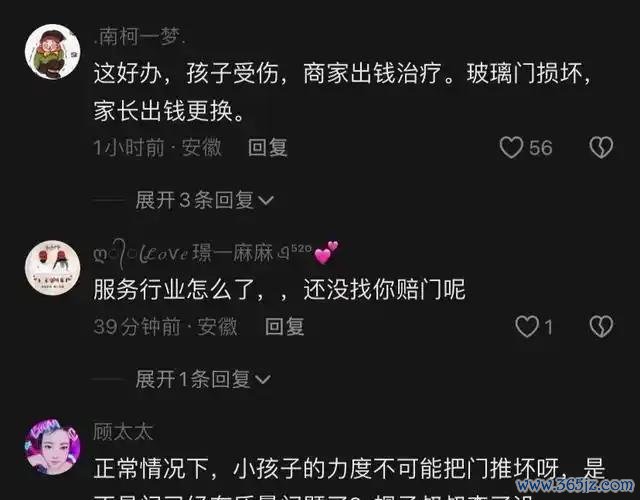
Task: Reply to the 1小时前 comment
Action: tap(268, 147)
